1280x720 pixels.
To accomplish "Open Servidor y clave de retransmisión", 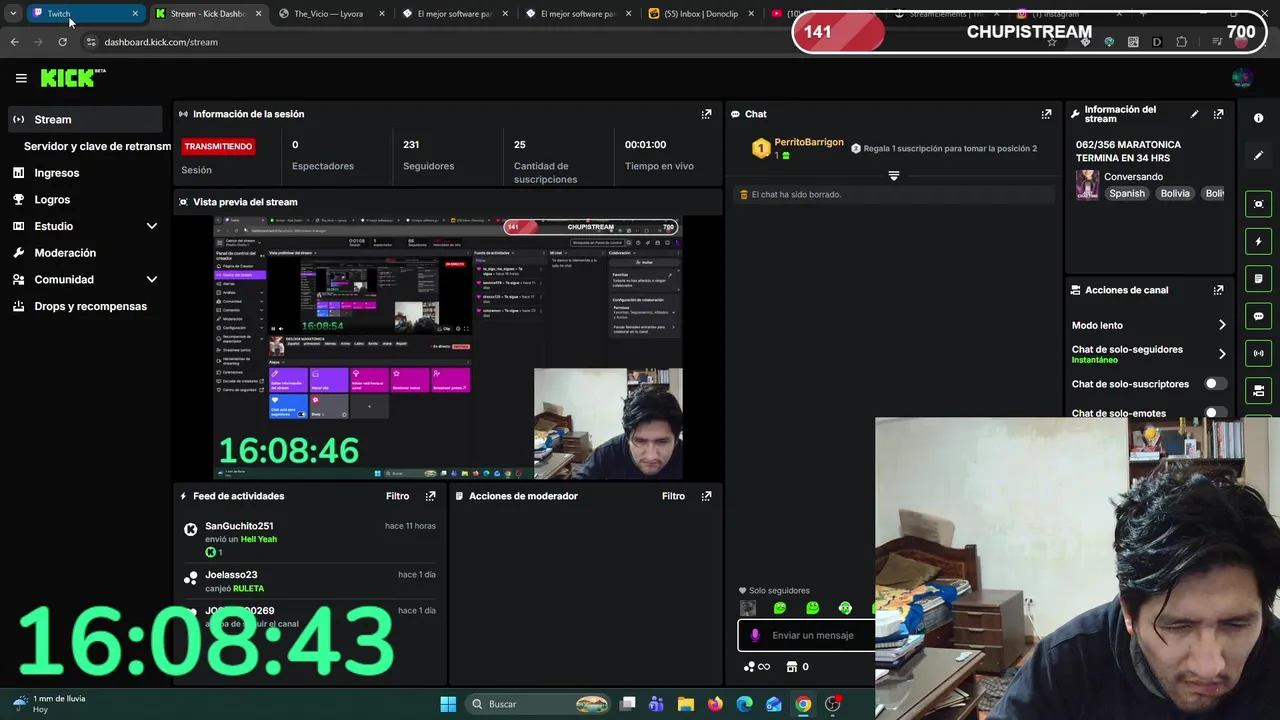I will pos(97,146).
